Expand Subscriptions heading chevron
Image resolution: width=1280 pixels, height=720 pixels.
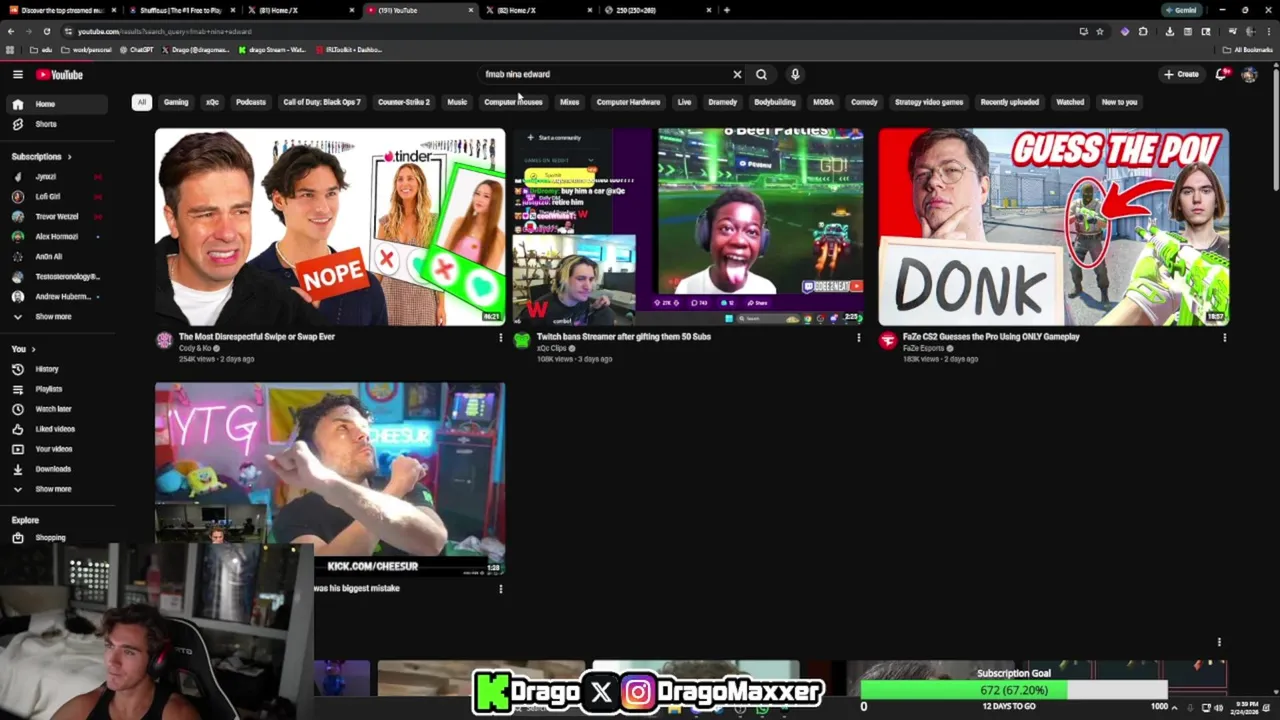point(69,157)
